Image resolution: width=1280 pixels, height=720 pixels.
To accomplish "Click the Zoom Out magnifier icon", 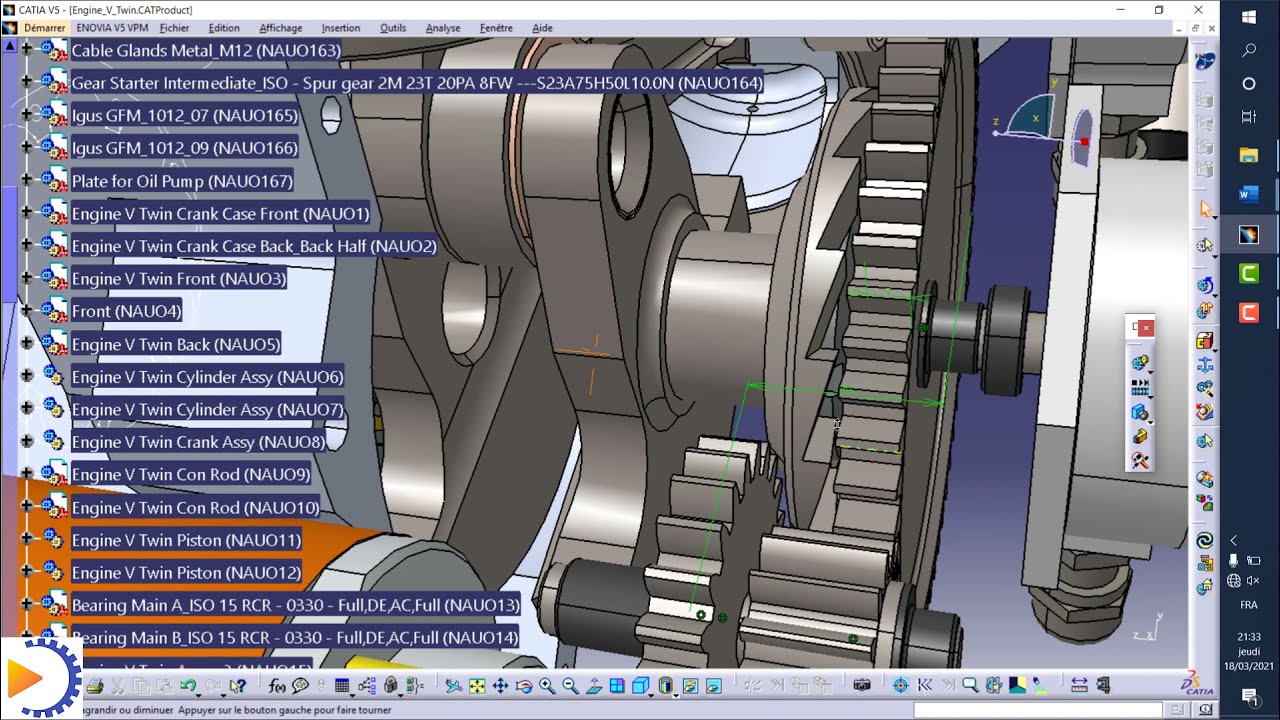I will (570, 686).
